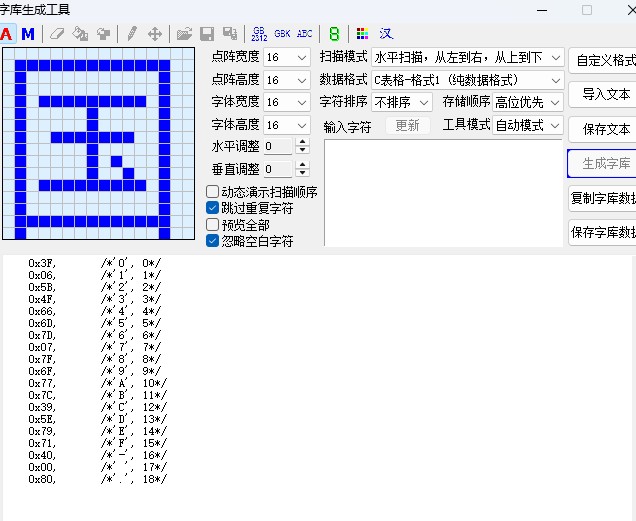The image size is (636, 521).
Task: Click the paint roller clear tool icon
Action: 103,34
